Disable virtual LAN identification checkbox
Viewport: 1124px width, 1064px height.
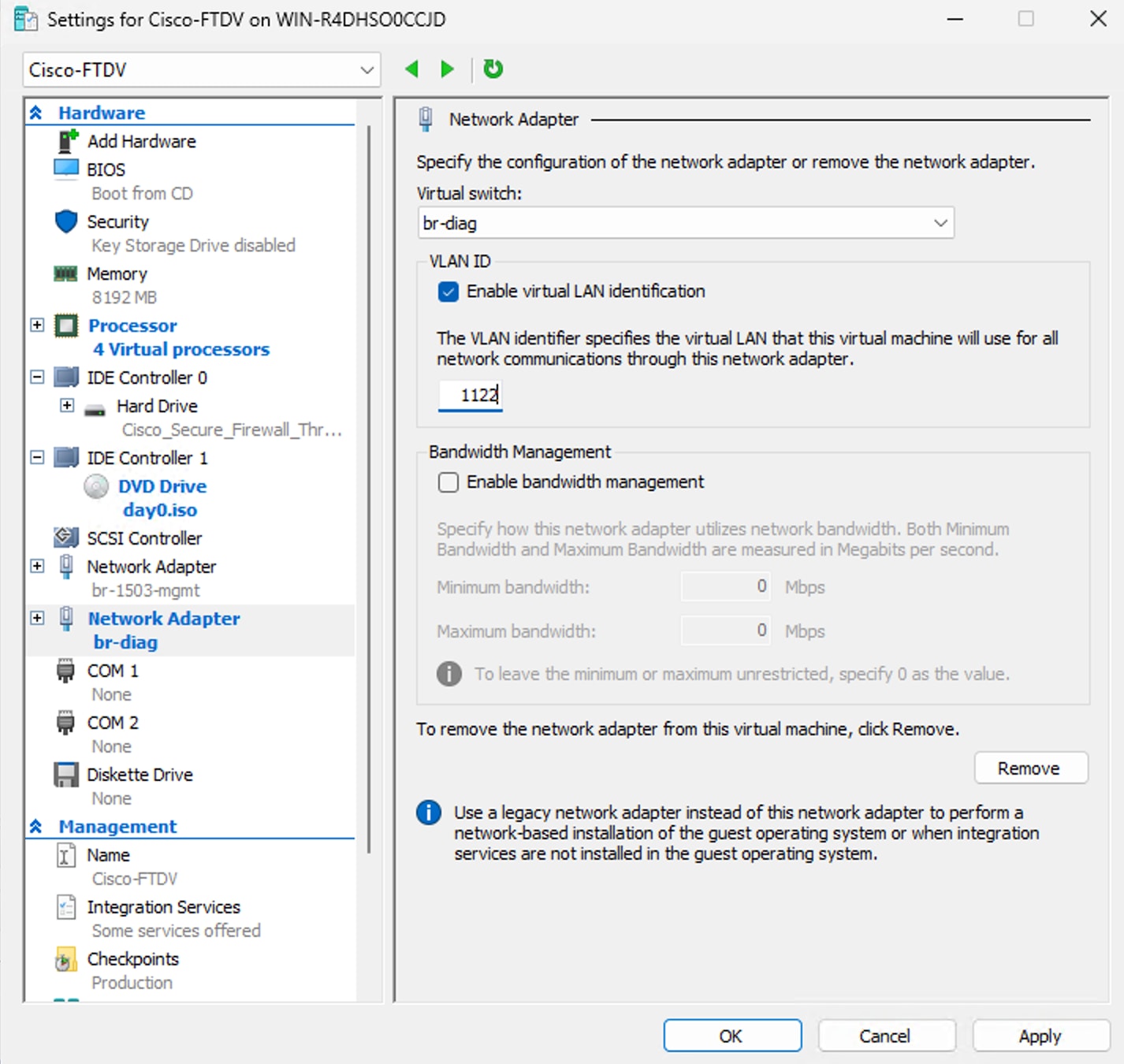click(x=448, y=292)
